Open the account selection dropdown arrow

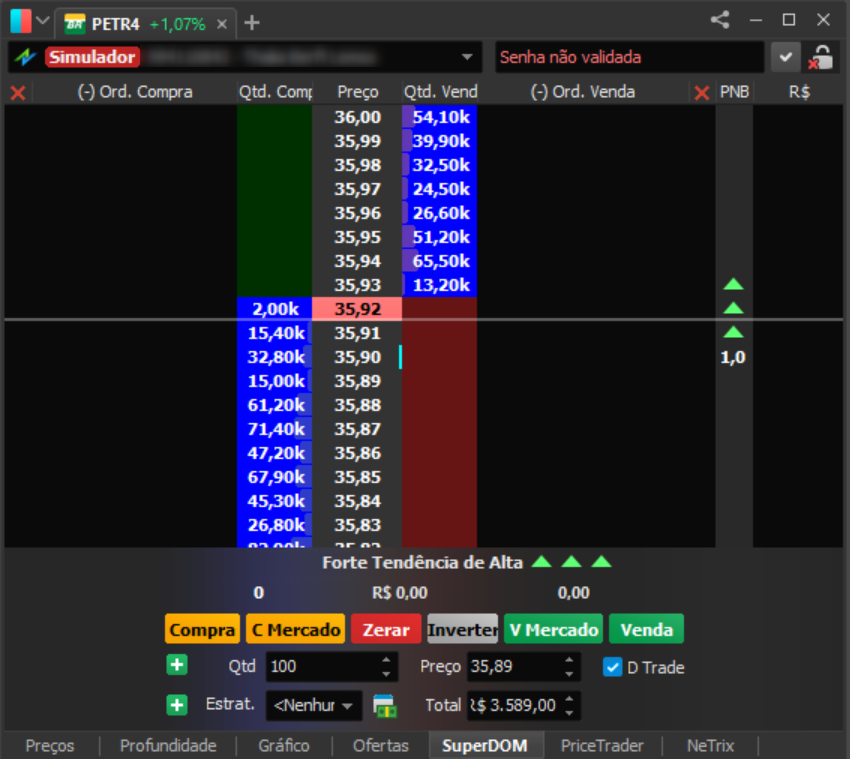tap(467, 57)
